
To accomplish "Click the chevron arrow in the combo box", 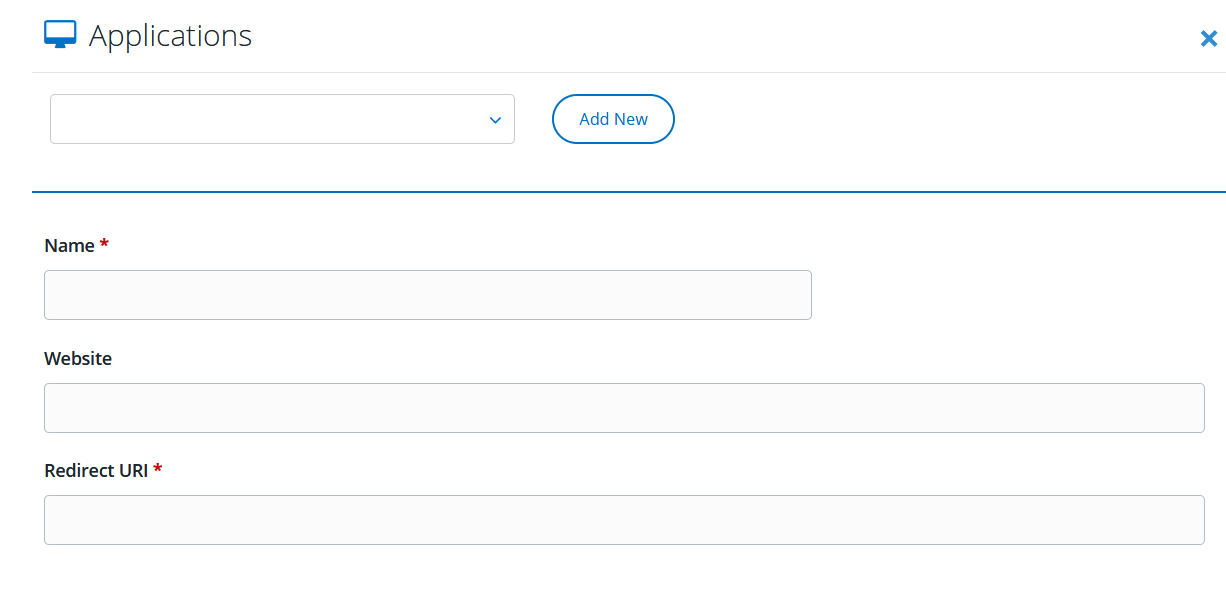I will click(x=495, y=119).
